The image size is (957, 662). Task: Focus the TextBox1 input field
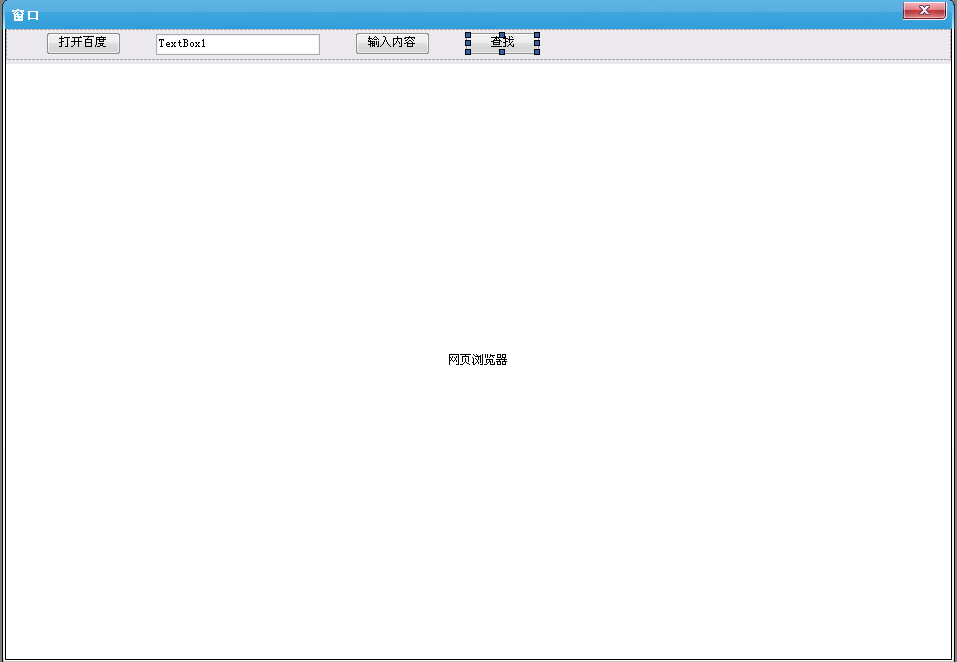(238, 44)
